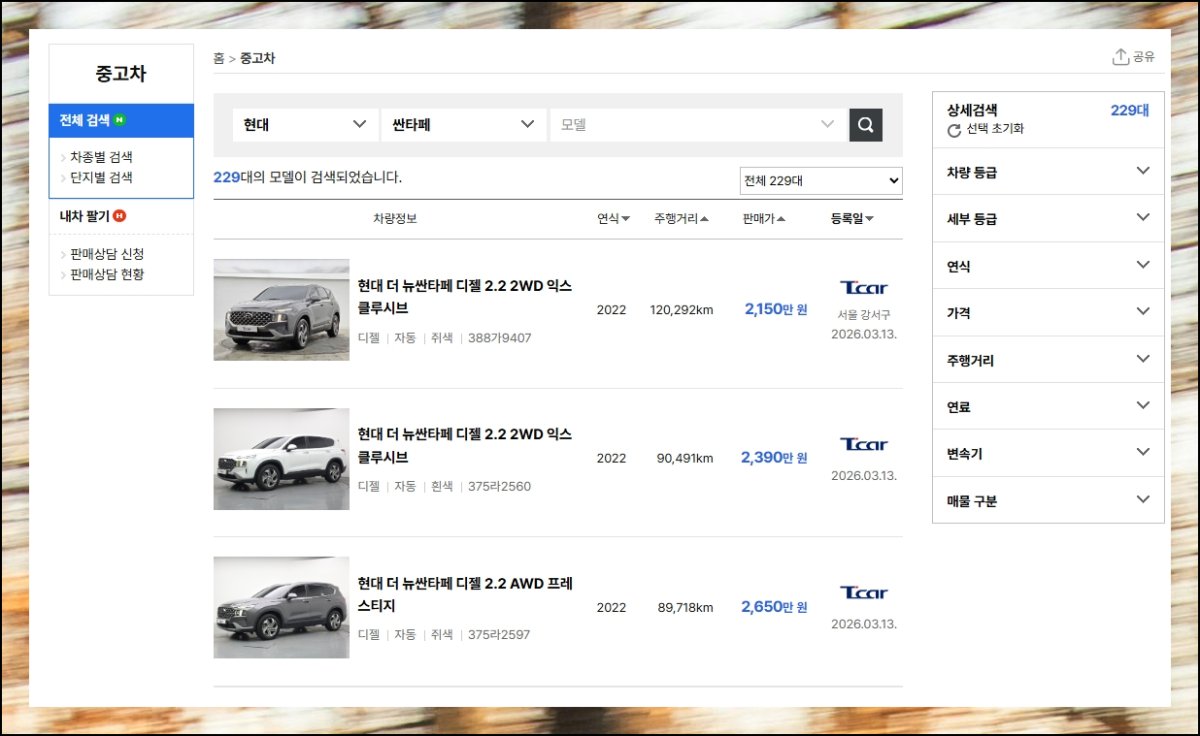Click the search magnifier button
Screen dimensions: 1200x736
[x=866, y=125]
